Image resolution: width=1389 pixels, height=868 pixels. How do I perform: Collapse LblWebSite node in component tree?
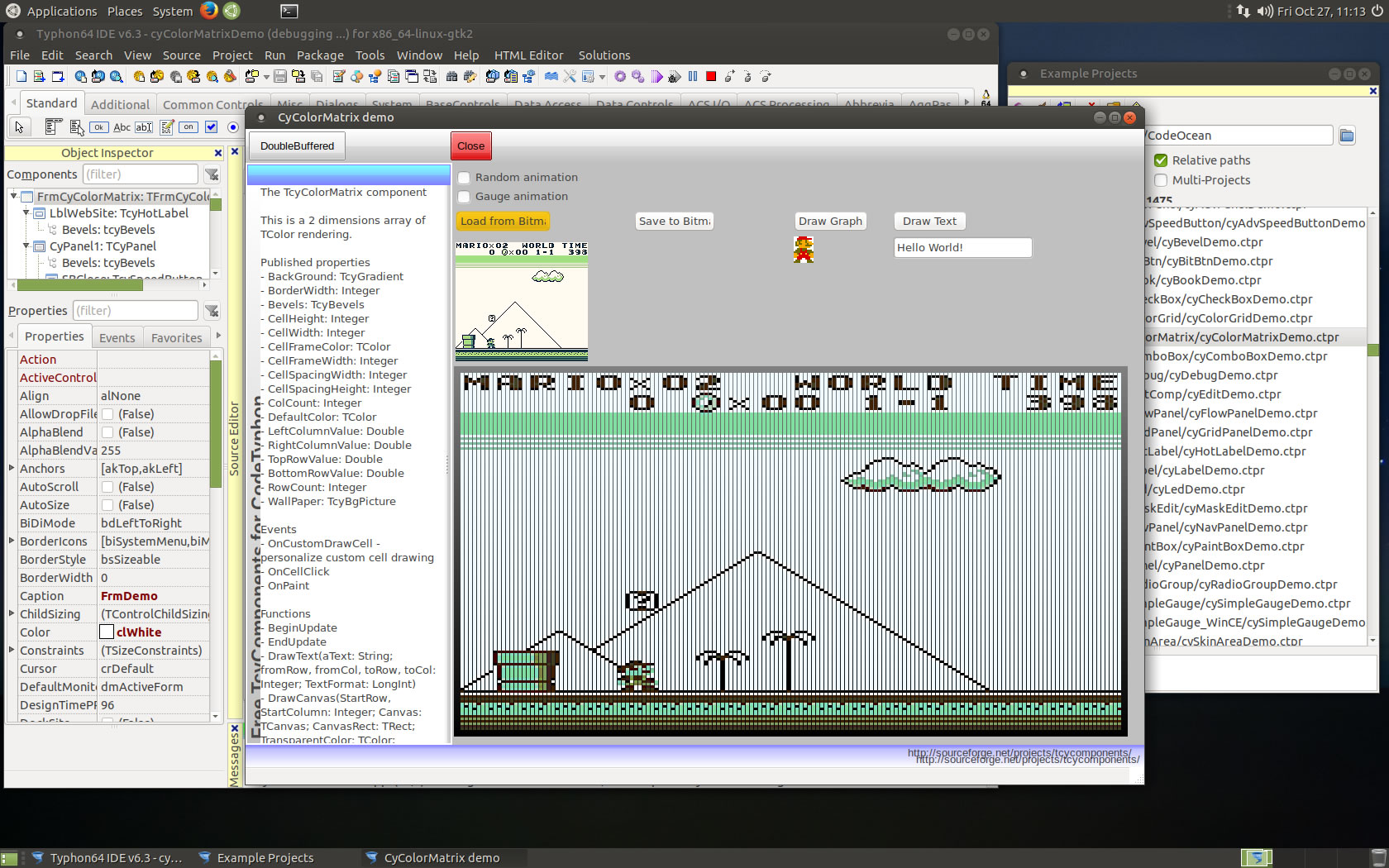tap(26, 213)
